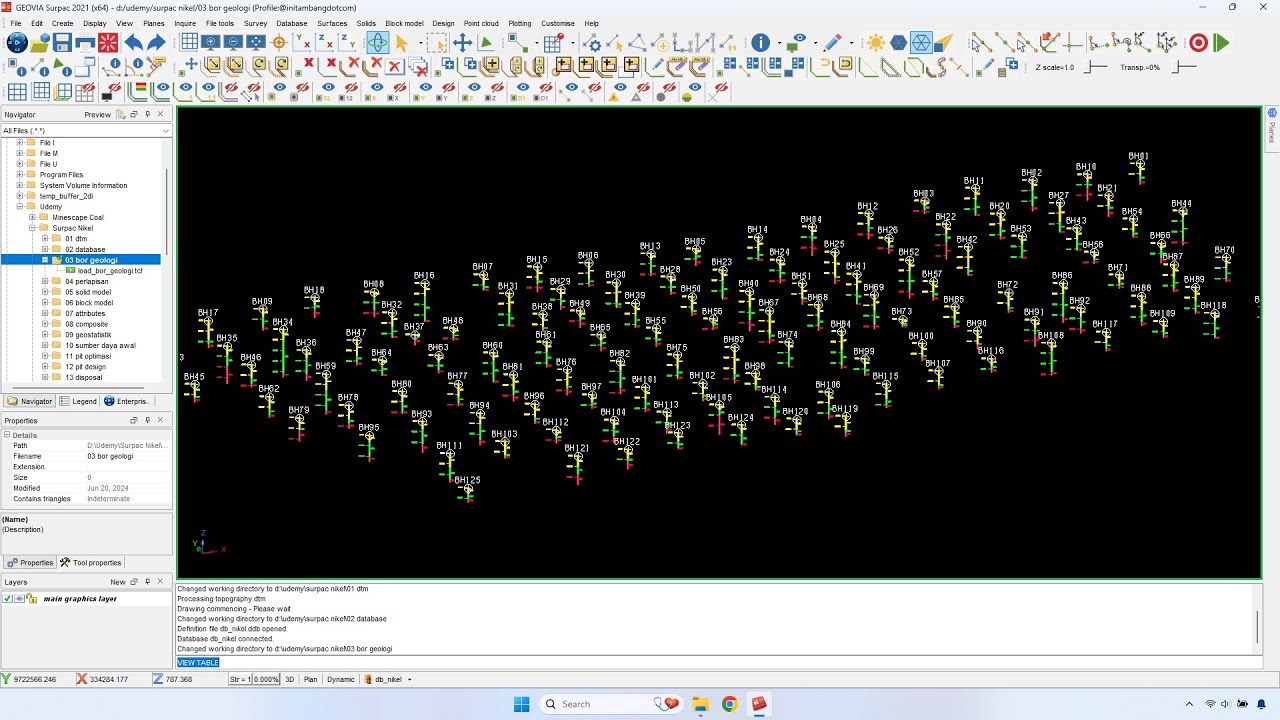Screen dimensions: 1280x720
Task: Click the red Record macro icon
Action: pyautogui.click(x=1198, y=43)
